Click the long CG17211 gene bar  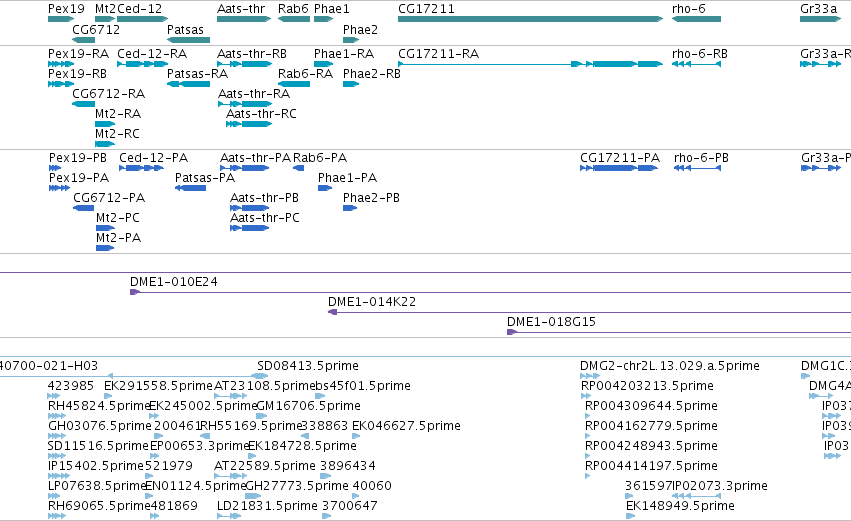[x=530, y=19]
